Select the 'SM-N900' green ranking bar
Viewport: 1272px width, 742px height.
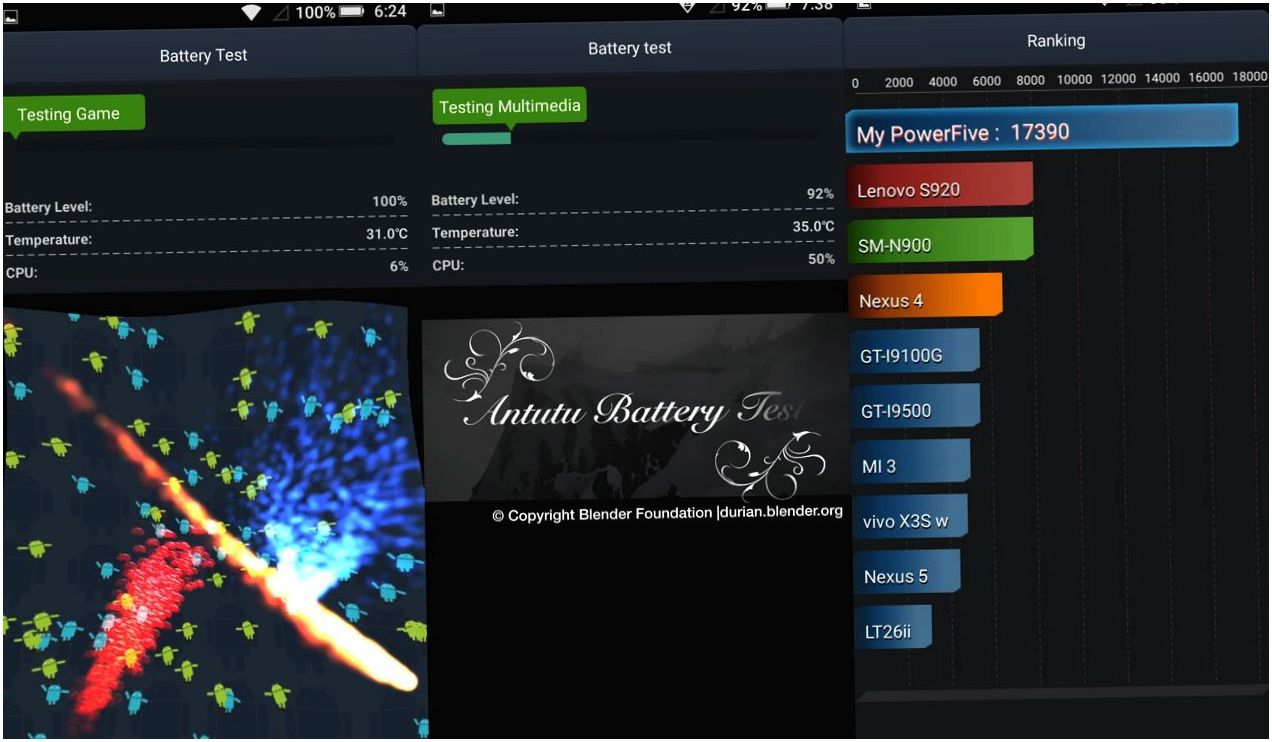(x=940, y=242)
